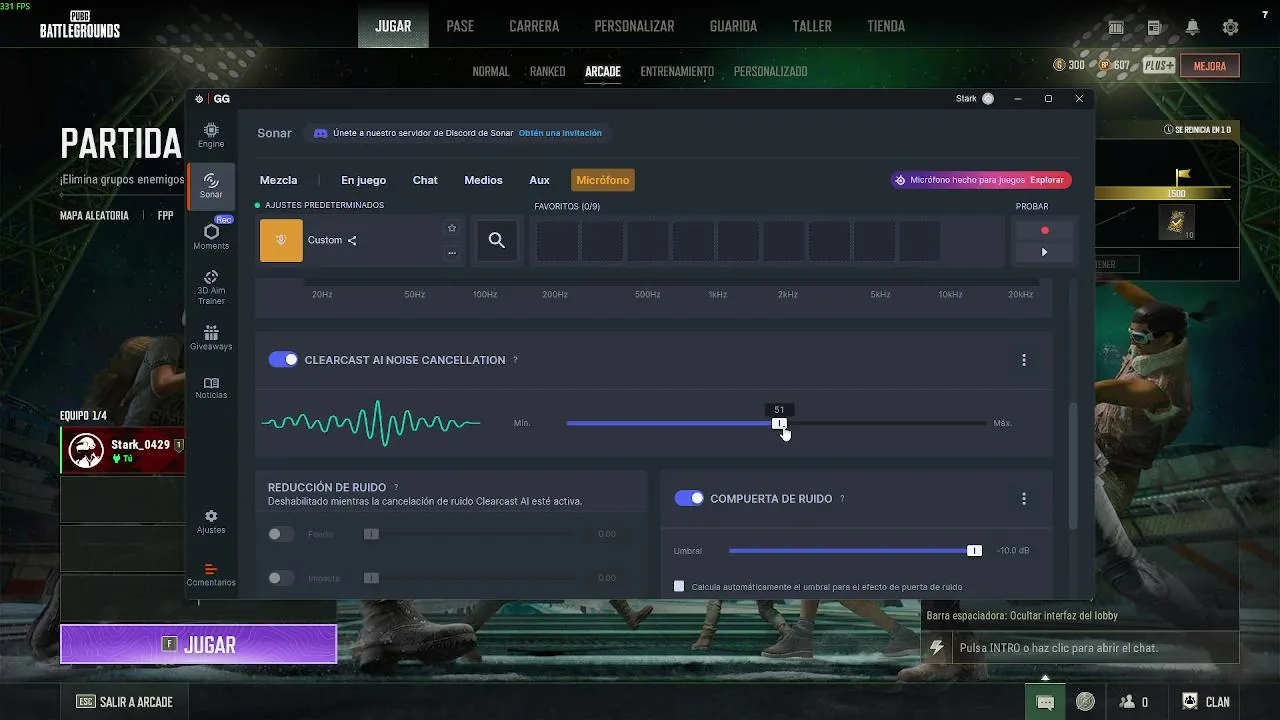The width and height of the screenshot is (1280, 720).
Task: Open PUBG Carrera menu
Action: click(x=534, y=26)
